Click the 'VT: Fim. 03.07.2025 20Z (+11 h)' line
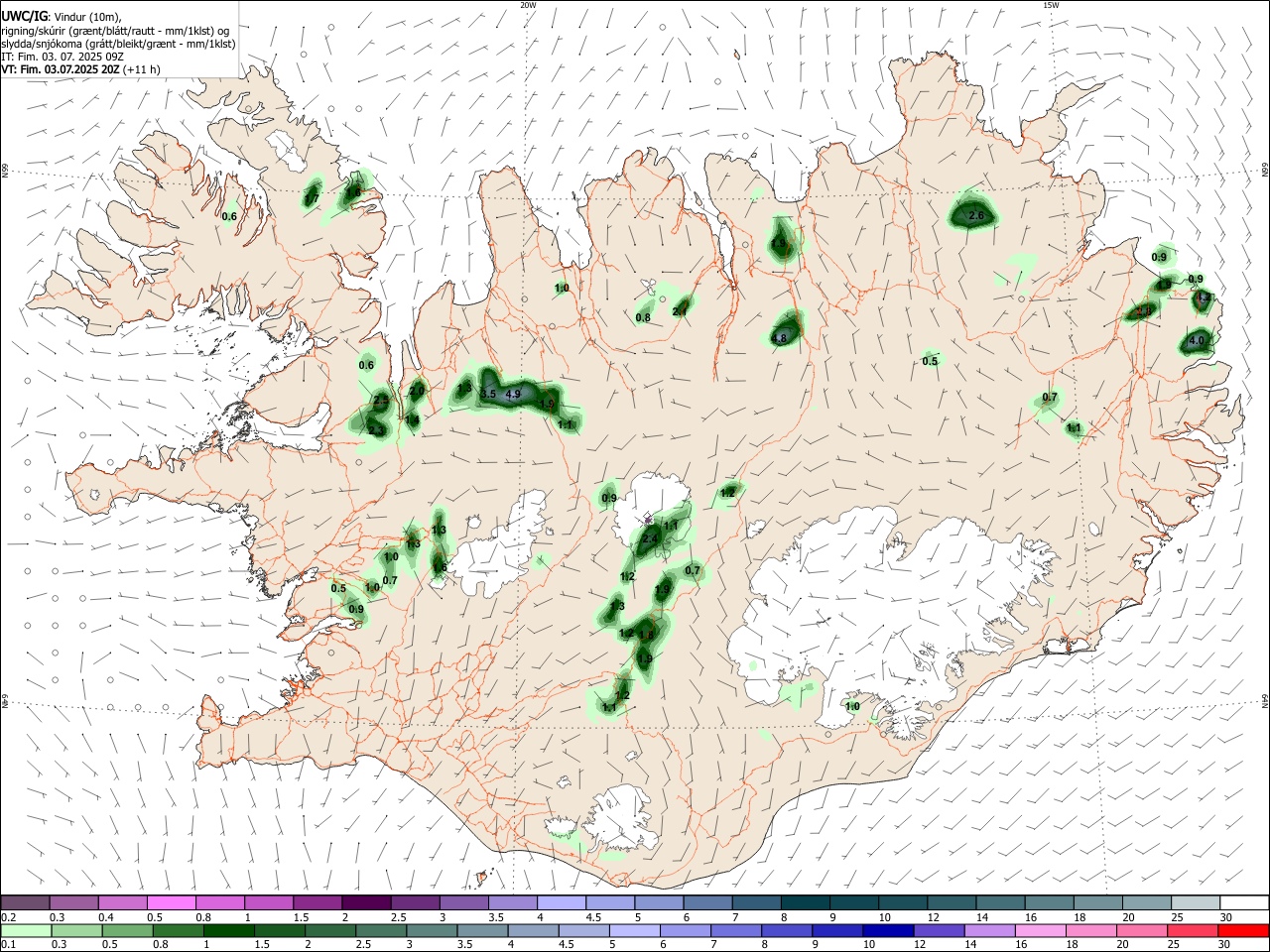The width and height of the screenshot is (1270, 952). [81, 69]
